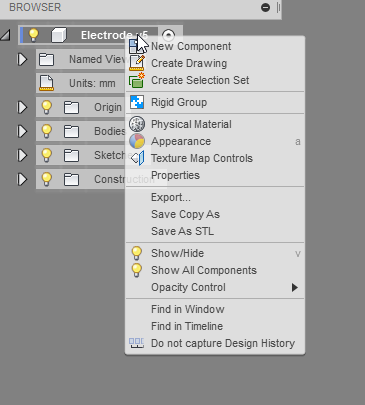Image resolution: width=365 pixels, height=405 pixels.
Task: Click the Show/Hide lightbulb icon in menu
Action: coord(137,253)
